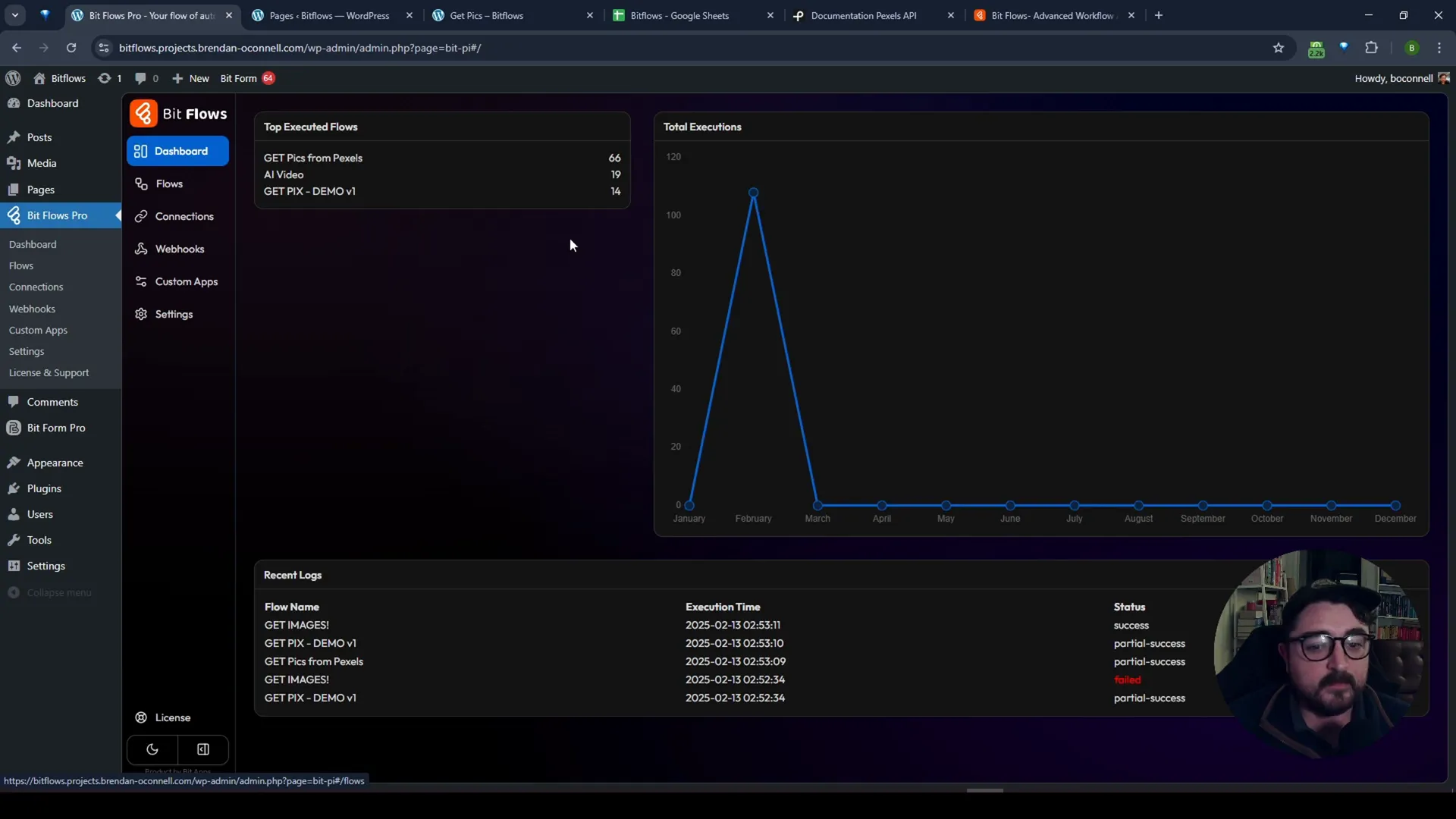View site information icon in address bar
The height and width of the screenshot is (819, 1456).
point(104,48)
